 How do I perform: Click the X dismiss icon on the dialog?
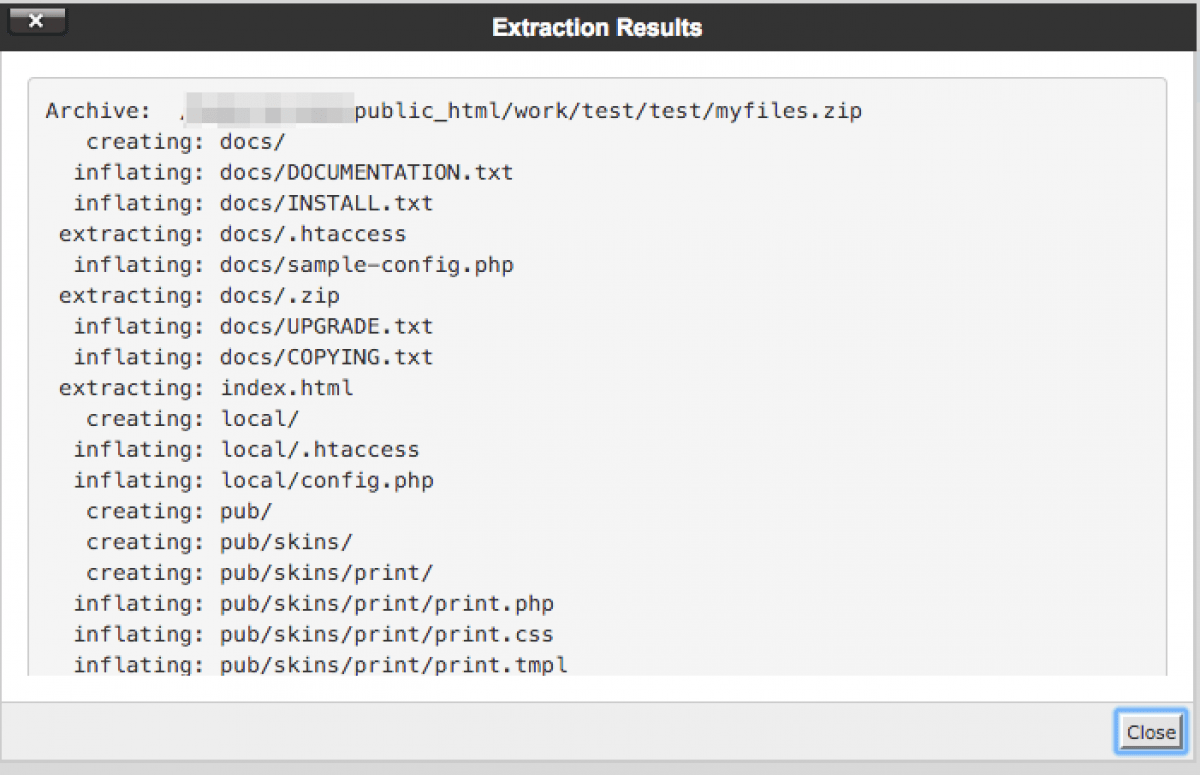[36, 19]
